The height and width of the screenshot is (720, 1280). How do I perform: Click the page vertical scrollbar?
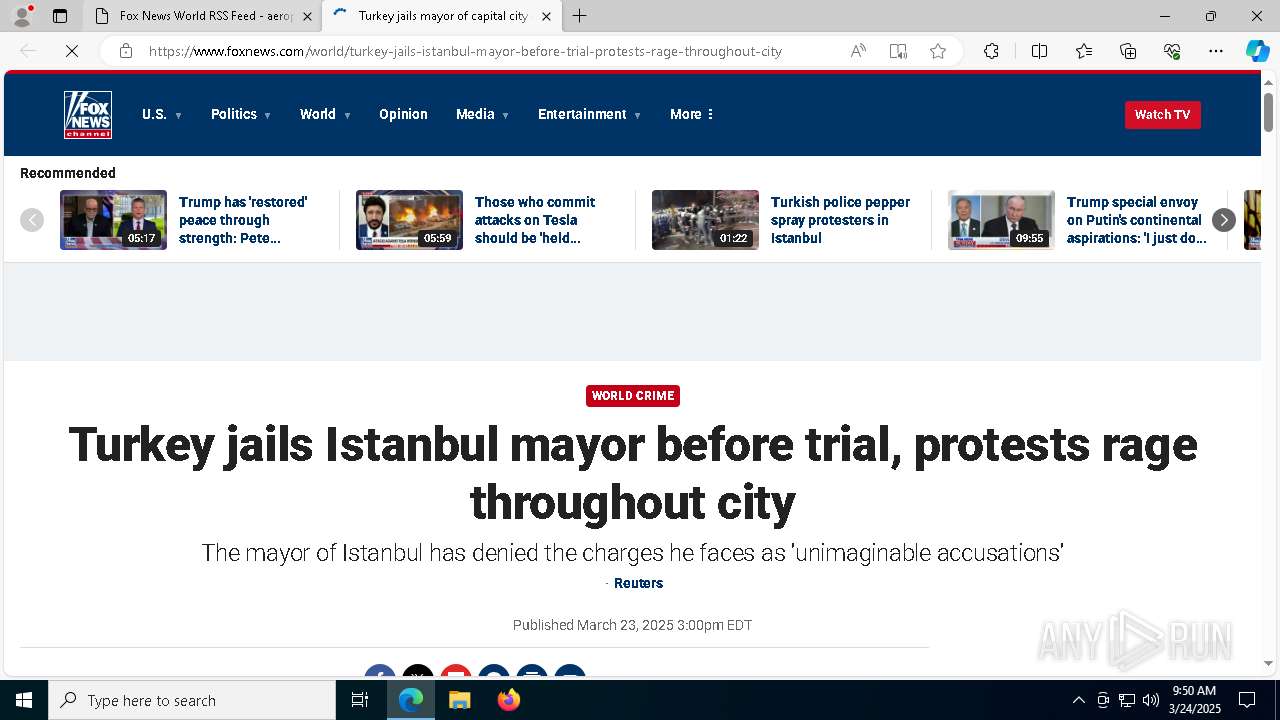click(x=1269, y=111)
